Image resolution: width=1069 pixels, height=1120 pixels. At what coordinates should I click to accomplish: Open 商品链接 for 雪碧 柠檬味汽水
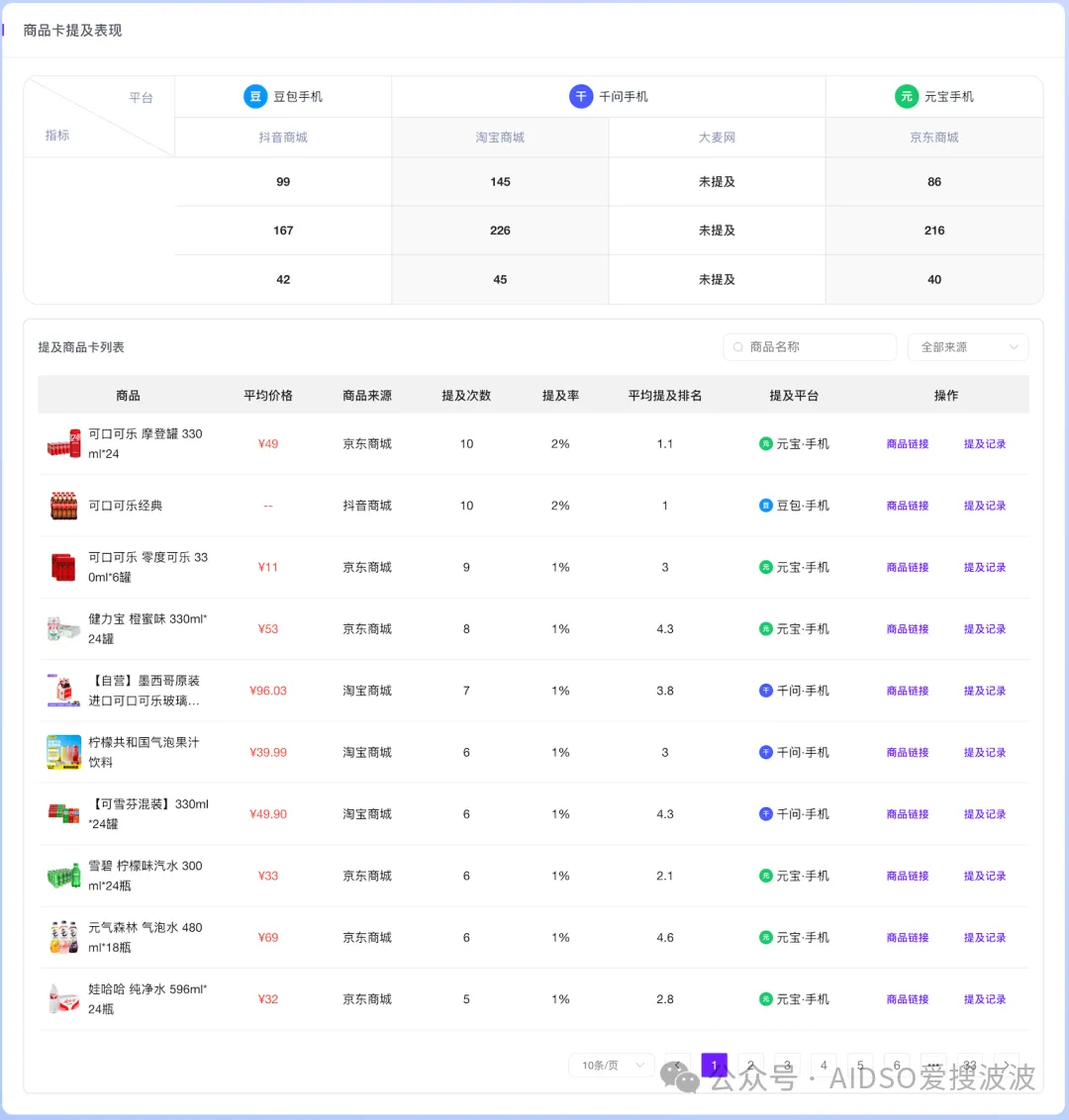tap(908, 876)
